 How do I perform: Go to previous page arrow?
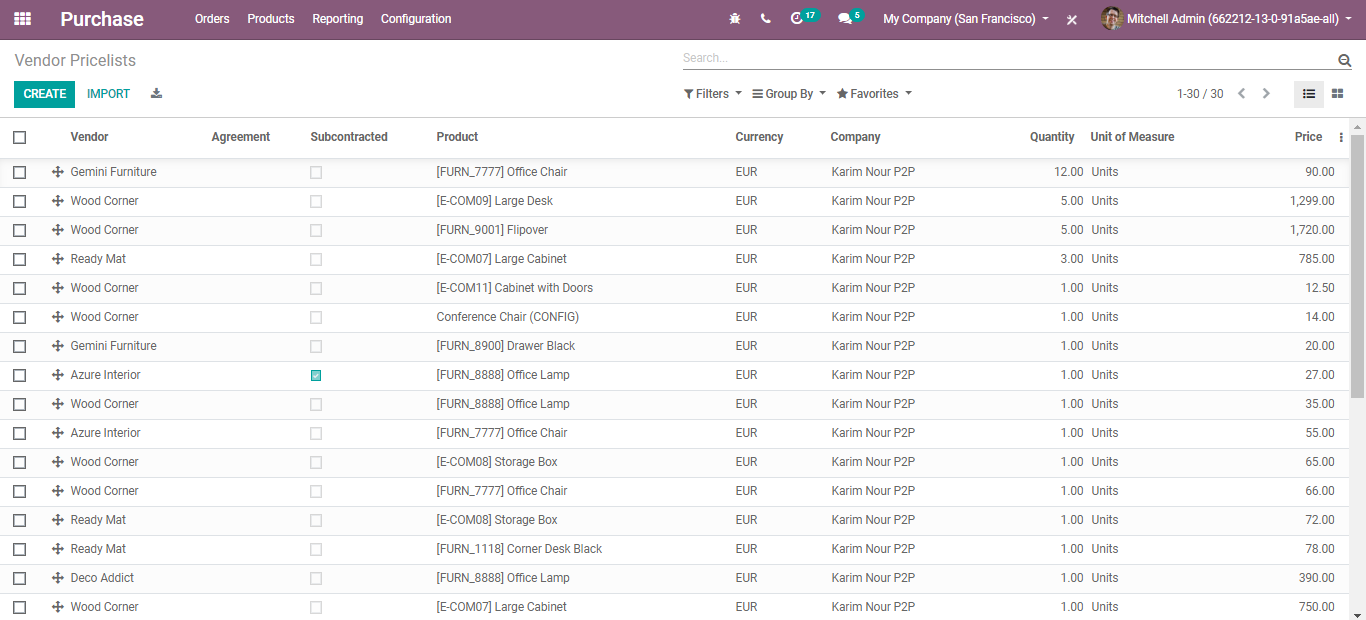[x=1242, y=94]
